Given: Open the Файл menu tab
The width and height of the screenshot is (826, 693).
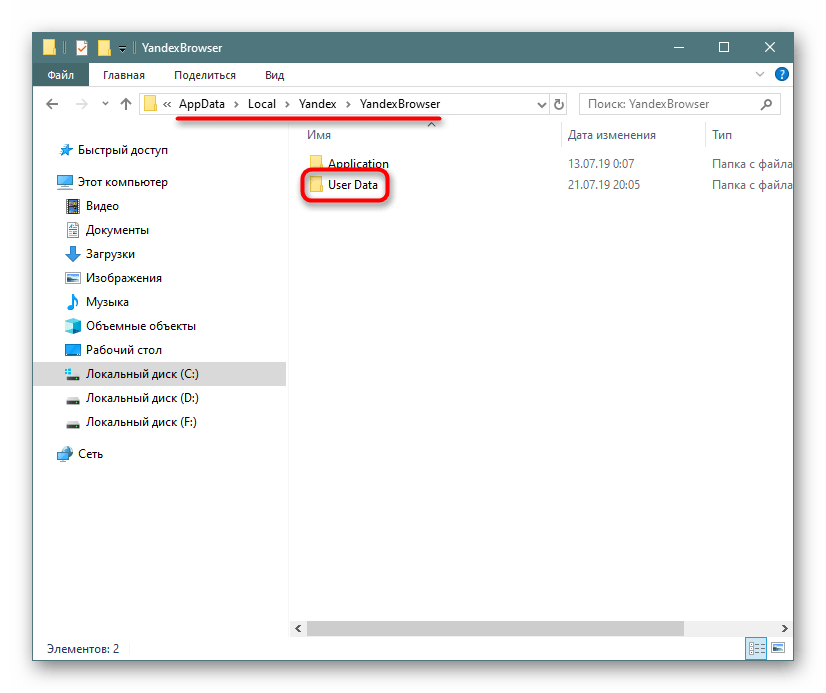Looking at the screenshot, I should [61, 75].
